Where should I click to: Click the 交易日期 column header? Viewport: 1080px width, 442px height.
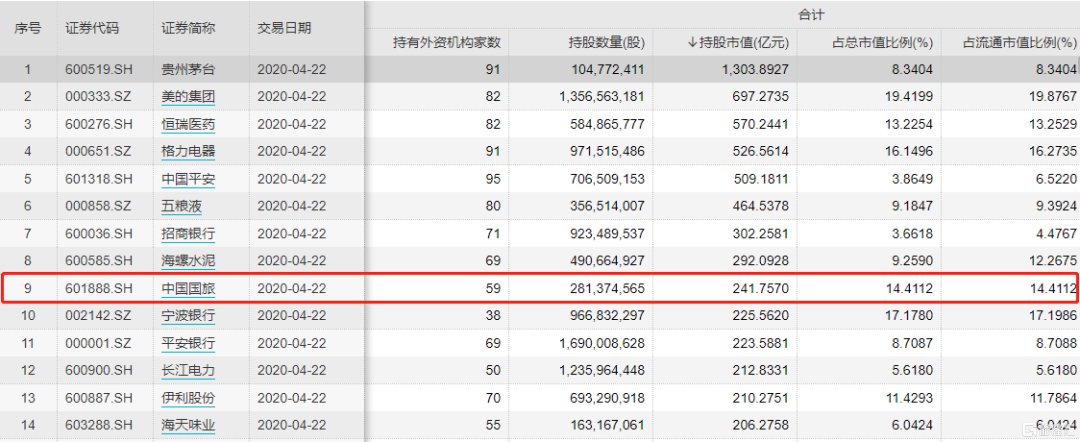284,28
